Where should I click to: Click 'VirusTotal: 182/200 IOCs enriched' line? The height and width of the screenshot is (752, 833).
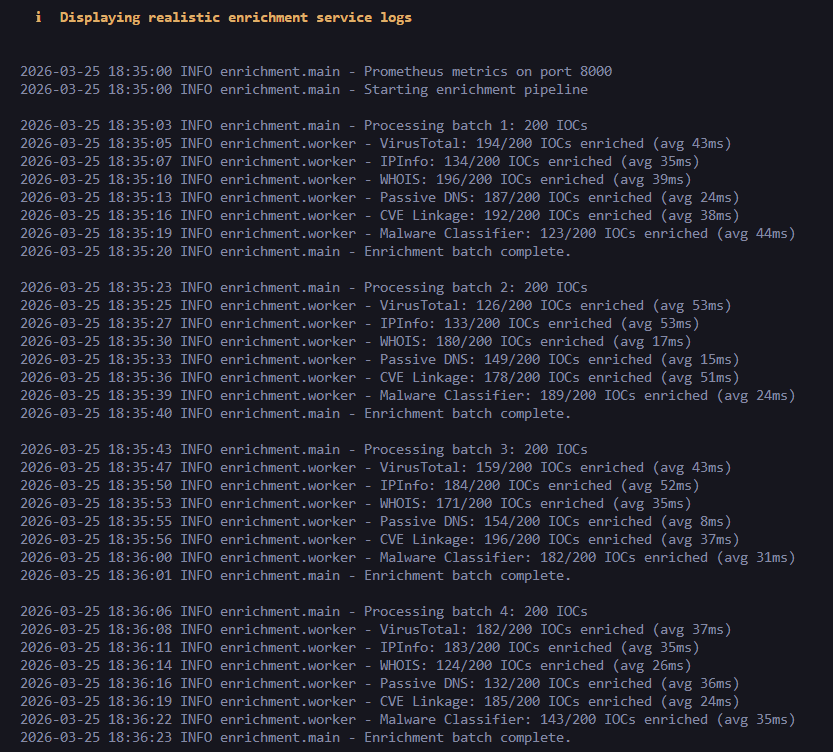(376, 629)
